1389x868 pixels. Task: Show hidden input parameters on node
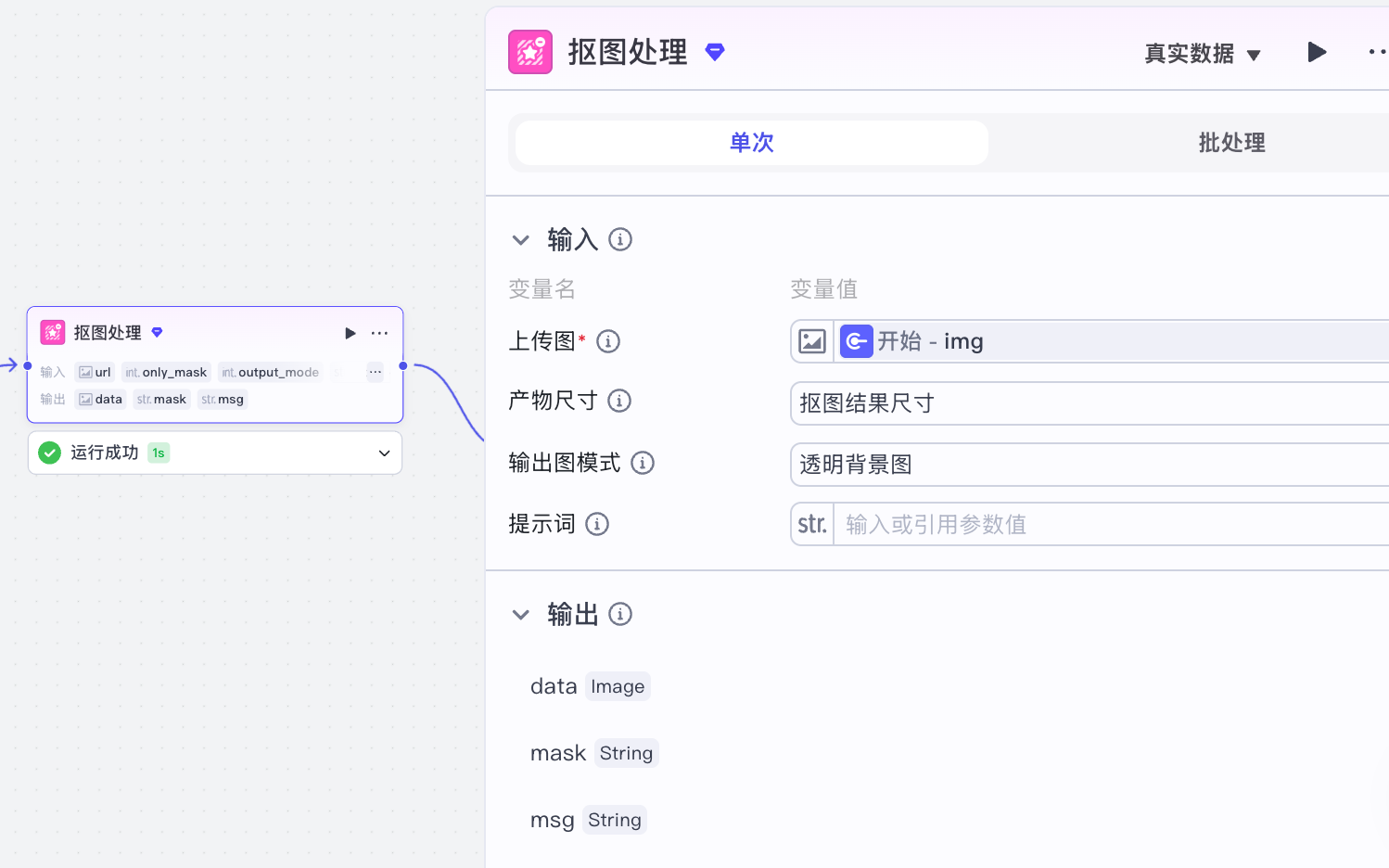pos(375,372)
